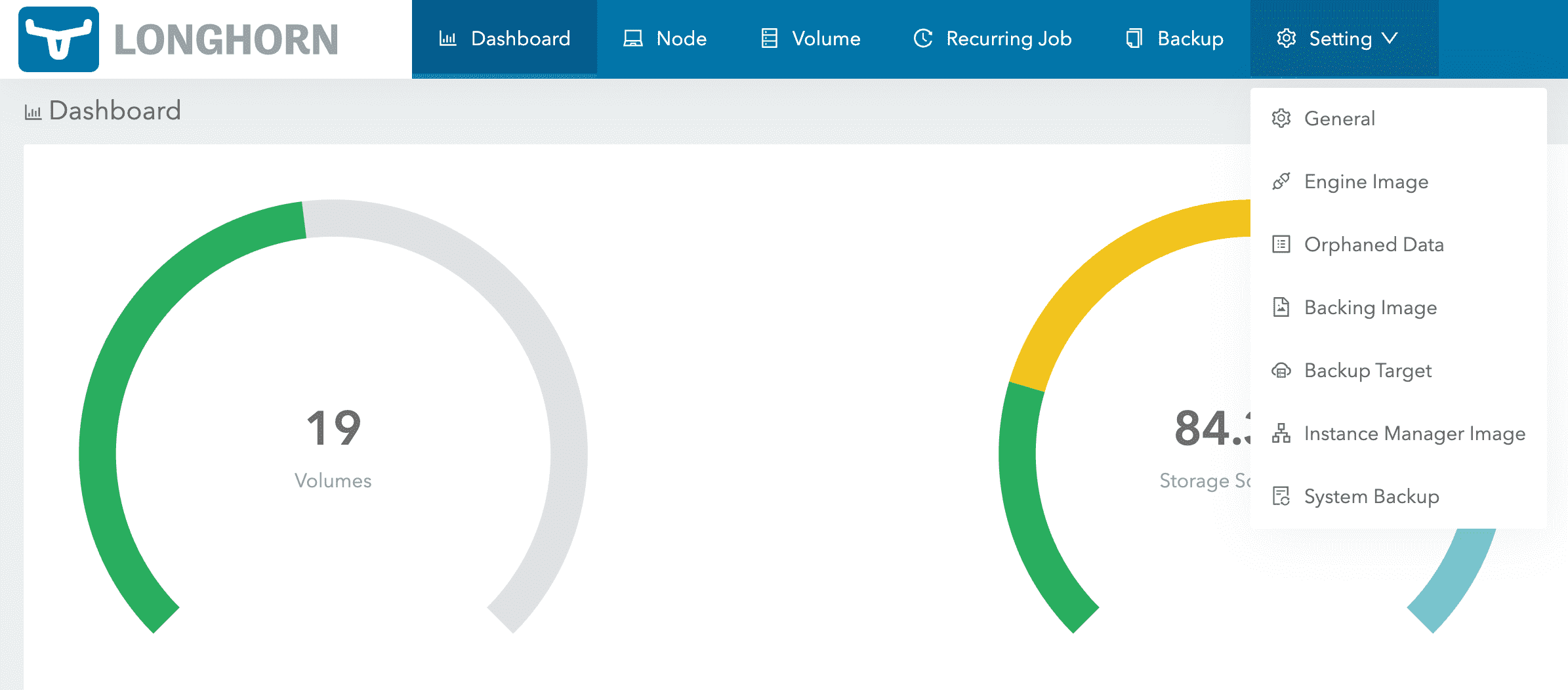The image size is (1568, 690).
Task: Click the Engine Image plug icon
Action: [x=1281, y=182]
